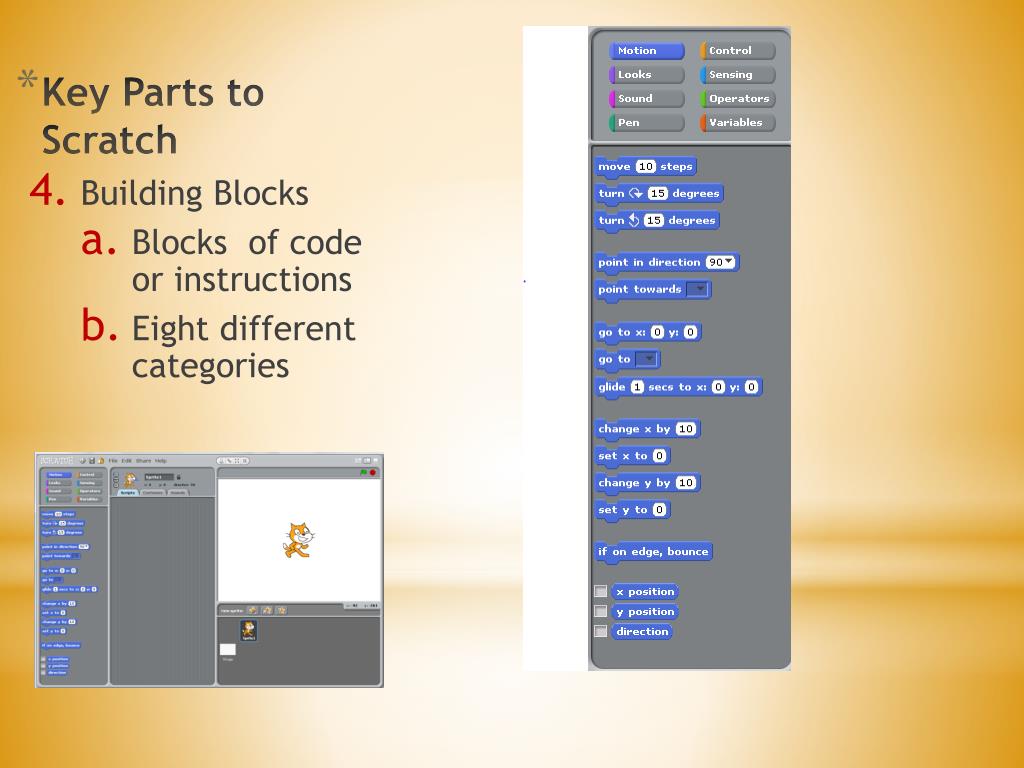Select the Stage thumbnail in small Scratch window
Viewport: 1024px width, 768px height.
pyautogui.click(x=228, y=651)
